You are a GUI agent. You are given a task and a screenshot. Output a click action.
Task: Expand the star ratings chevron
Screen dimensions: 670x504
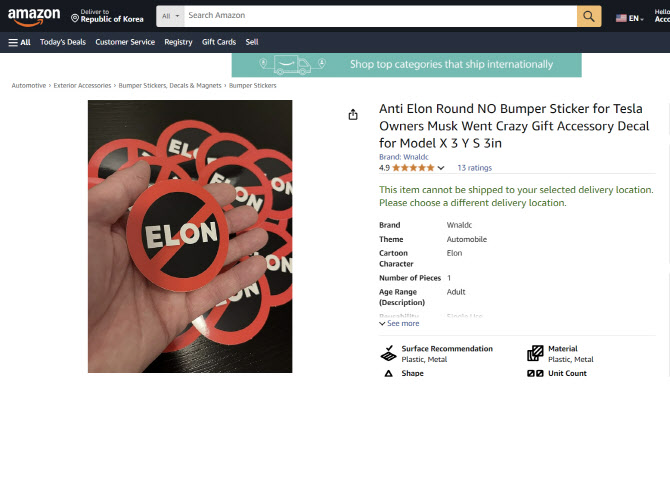point(441,168)
